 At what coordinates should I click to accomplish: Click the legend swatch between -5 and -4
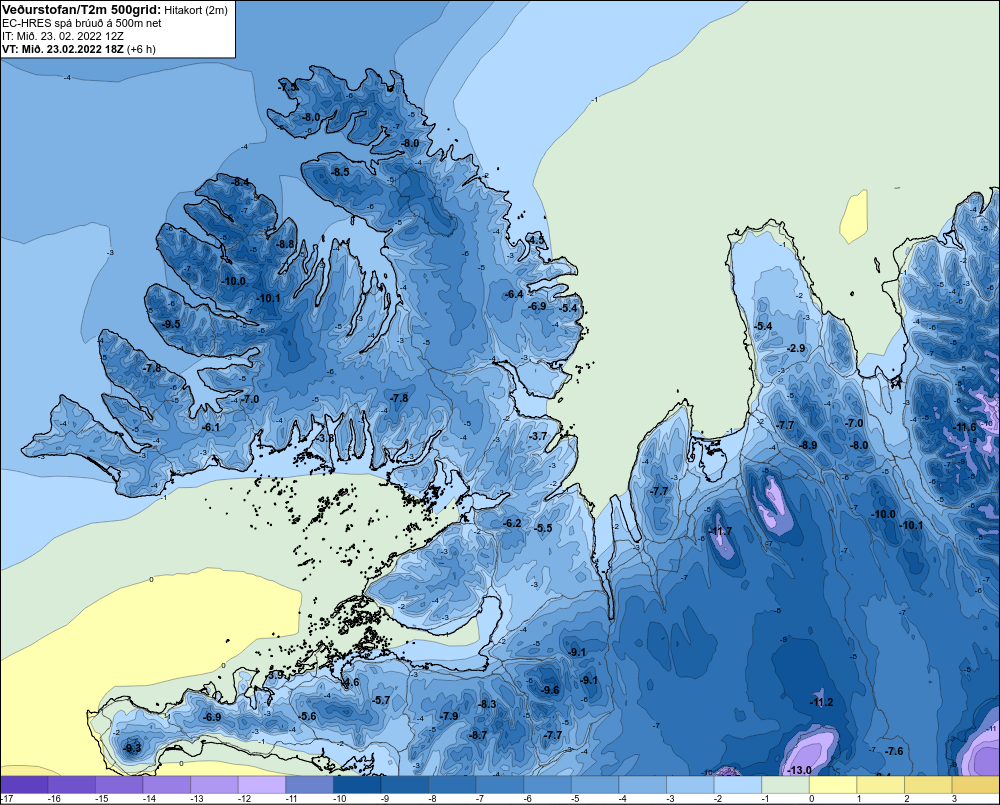tap(595, 785)
